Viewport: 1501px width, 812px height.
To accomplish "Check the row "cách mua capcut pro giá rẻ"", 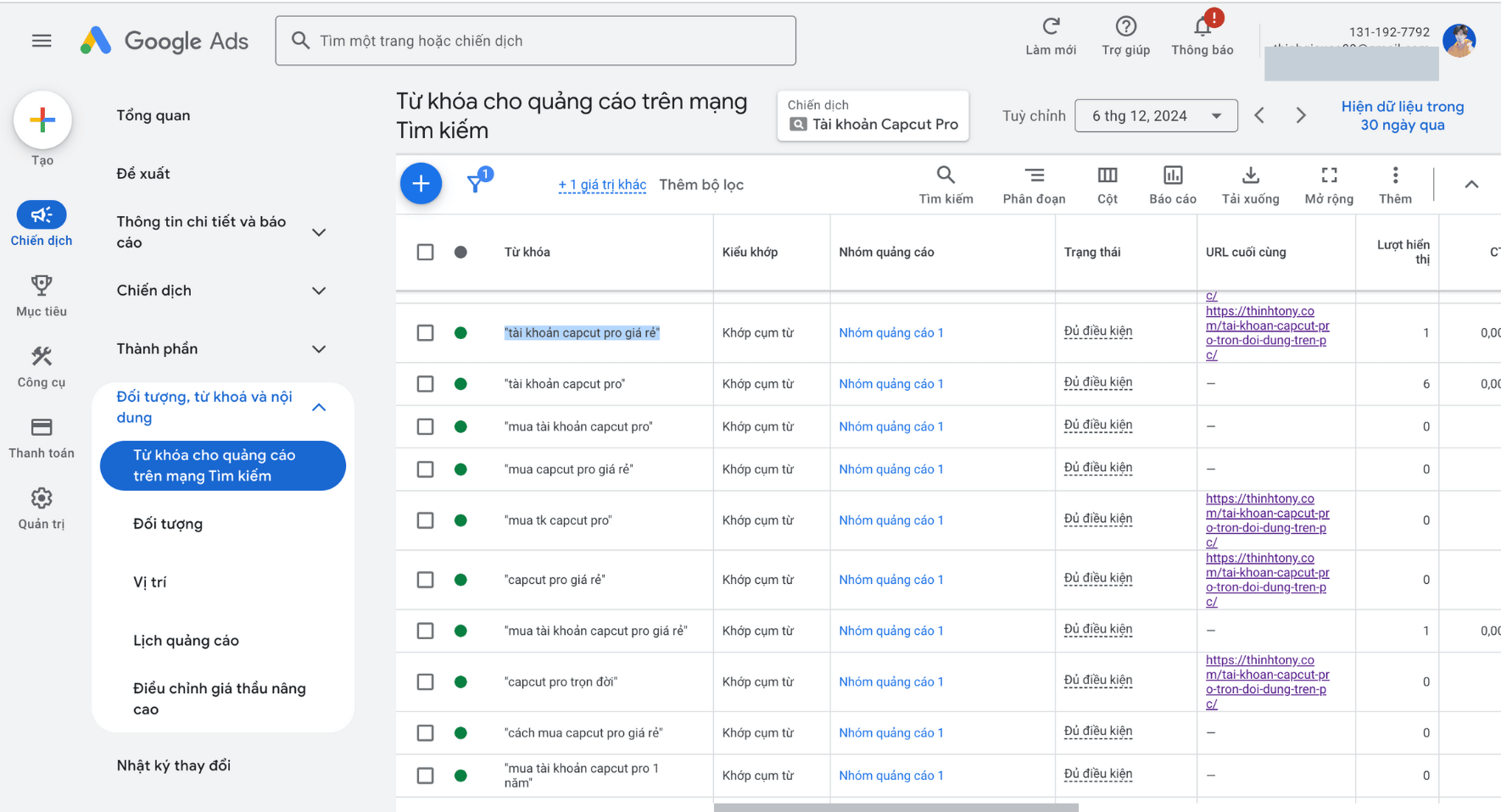I will (x=426, y=733).
